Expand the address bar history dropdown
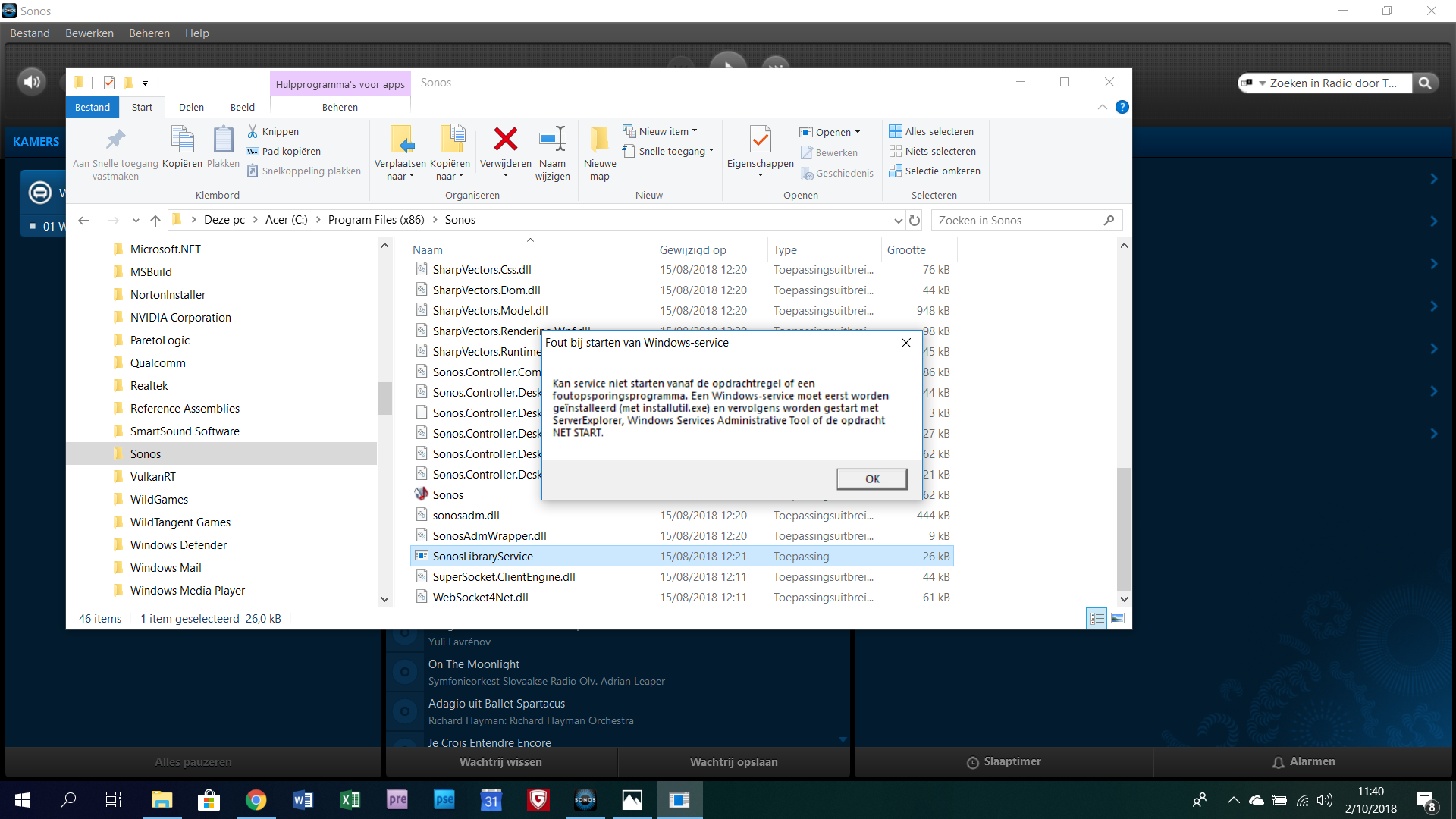Viewport: 1456px width, 819px height. pos(898,221)
